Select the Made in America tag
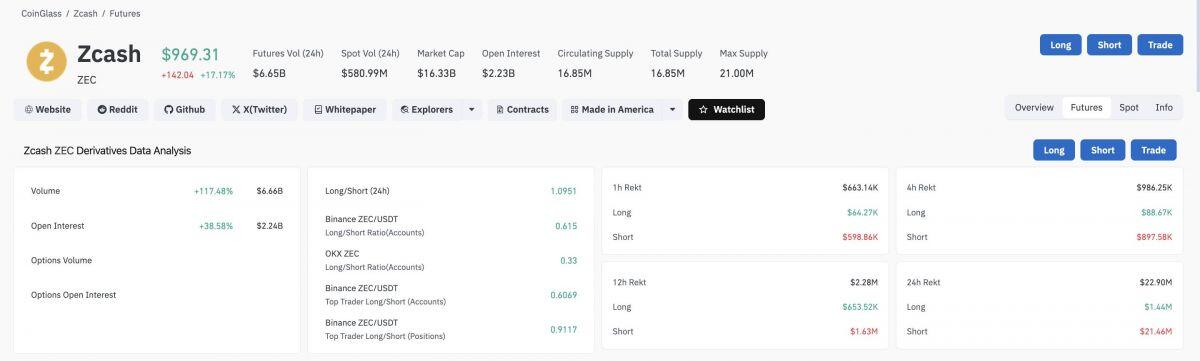Viewport: 1200px width, 361px height. (x=612, y=109)
